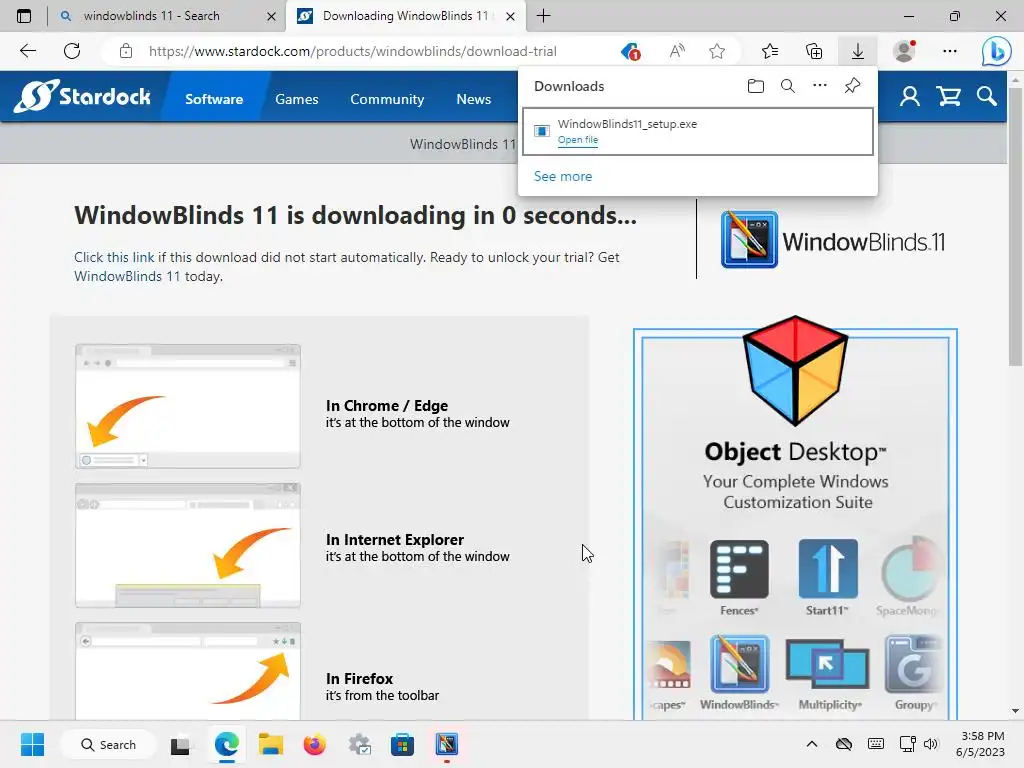The image size is (1024, 768).
Task: Open the Favorites list icon
Action: pos(770,51)
